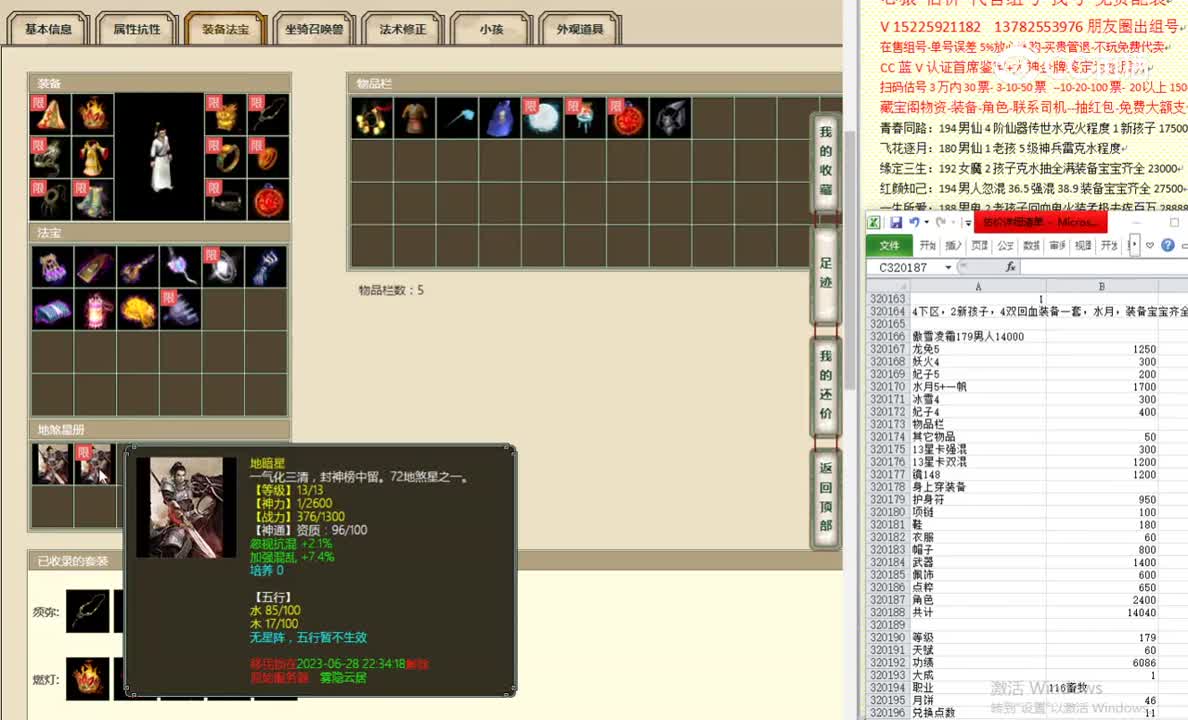Click the yellow robe equipment icon

click(x=93, y=157)
